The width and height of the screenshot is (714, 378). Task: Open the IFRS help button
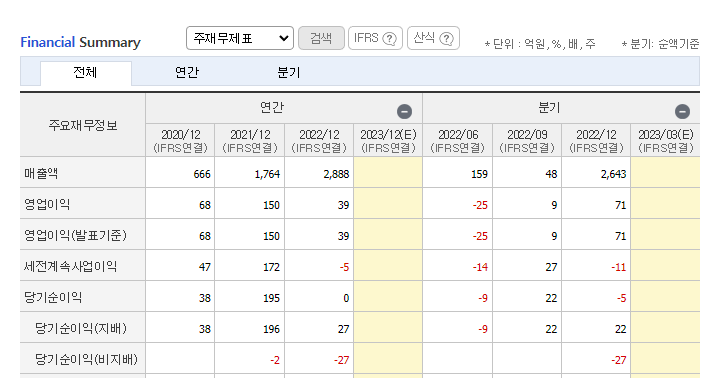pyautogui.click(x=375, y=38)
